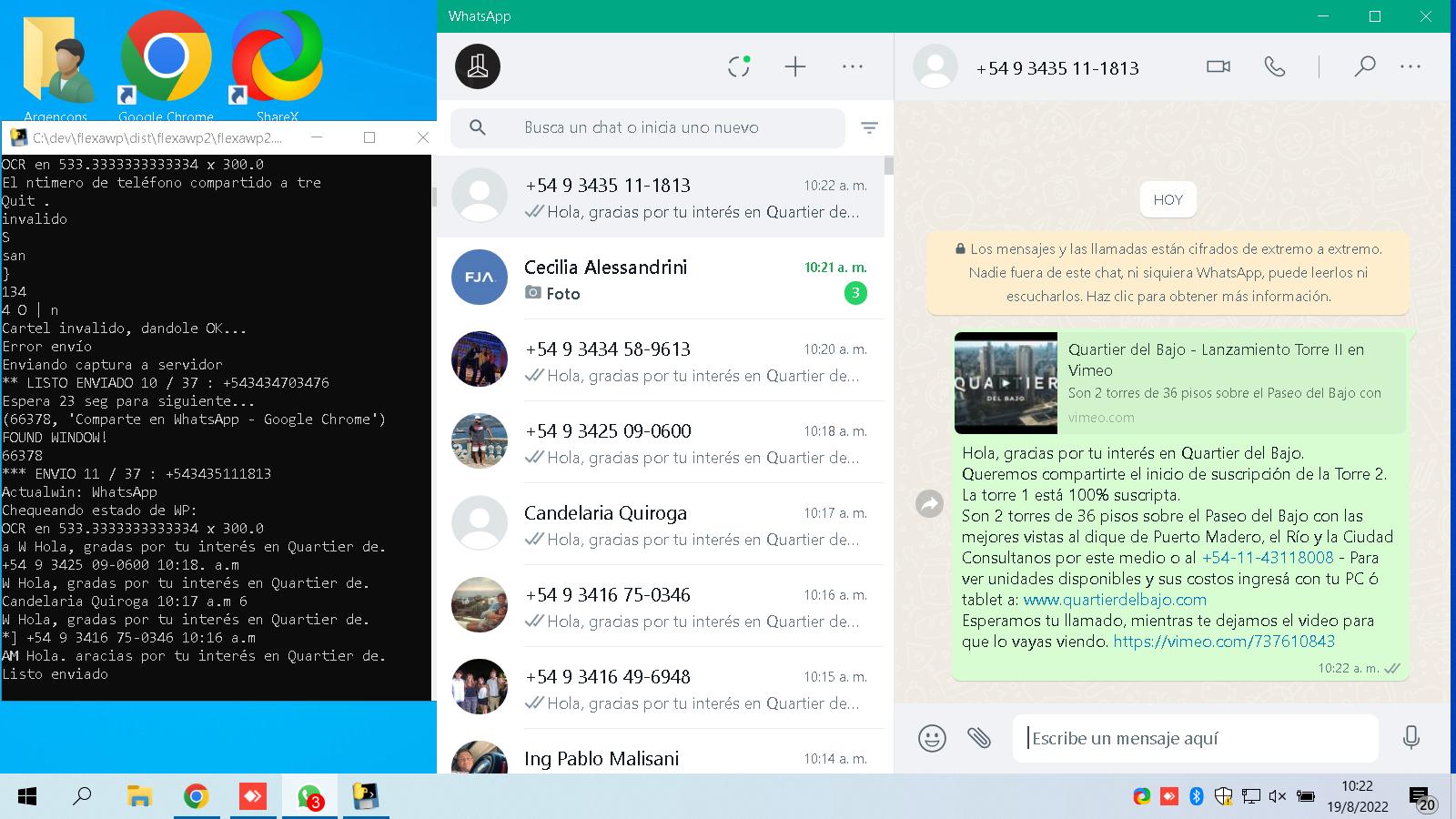1456x819 pixels.
Task: Open the emoji picker
Action: click(x=932, y=738)
